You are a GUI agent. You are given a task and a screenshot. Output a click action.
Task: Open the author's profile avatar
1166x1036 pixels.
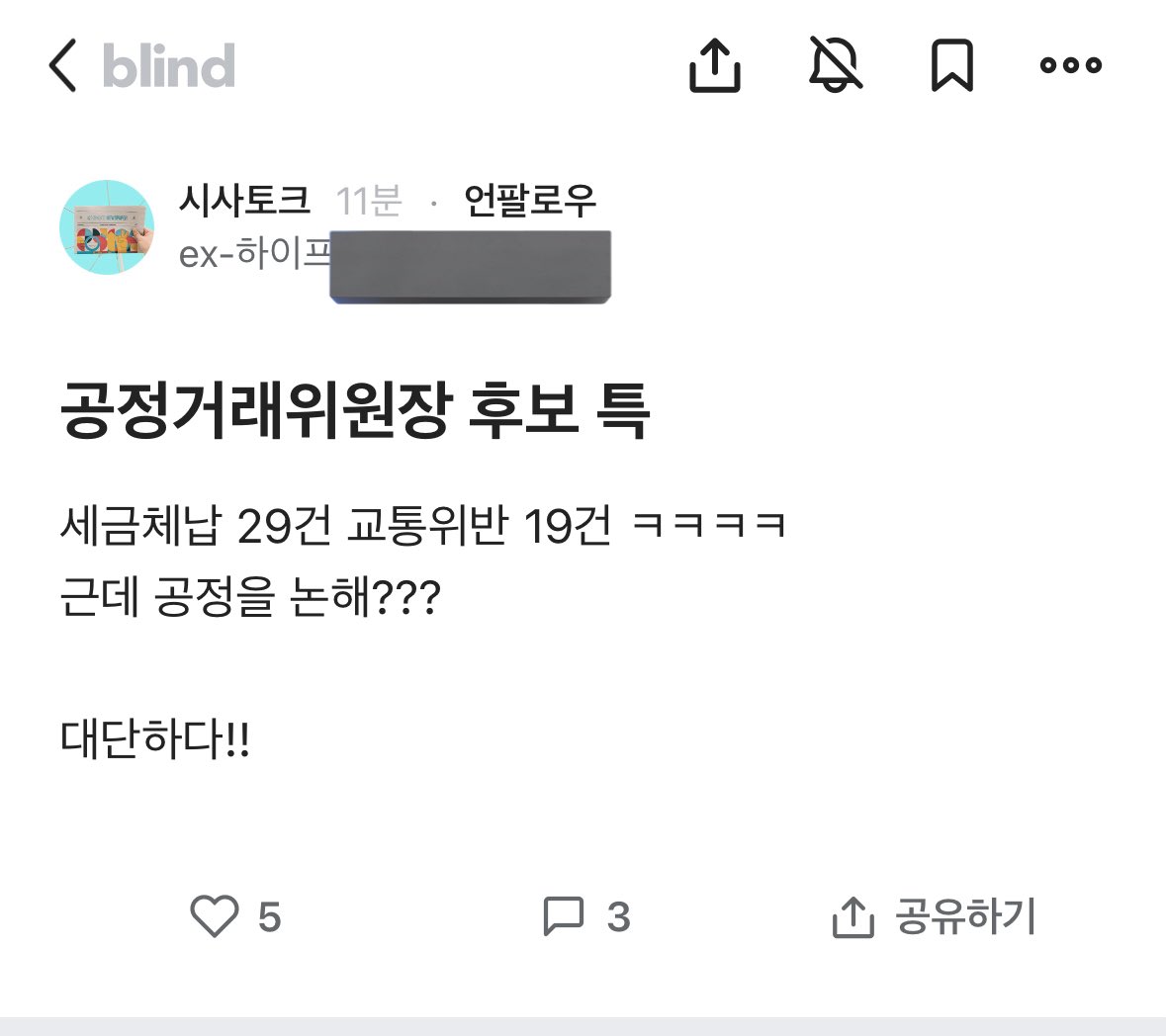tap(107, 226)
